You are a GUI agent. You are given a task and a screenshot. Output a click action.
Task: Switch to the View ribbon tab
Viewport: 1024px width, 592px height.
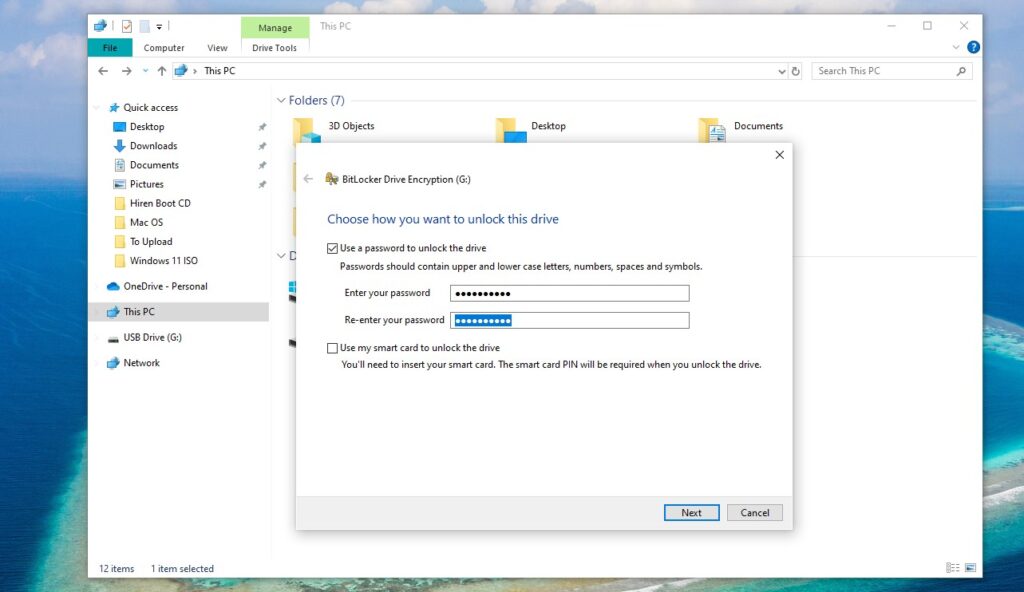pos(217,47)
